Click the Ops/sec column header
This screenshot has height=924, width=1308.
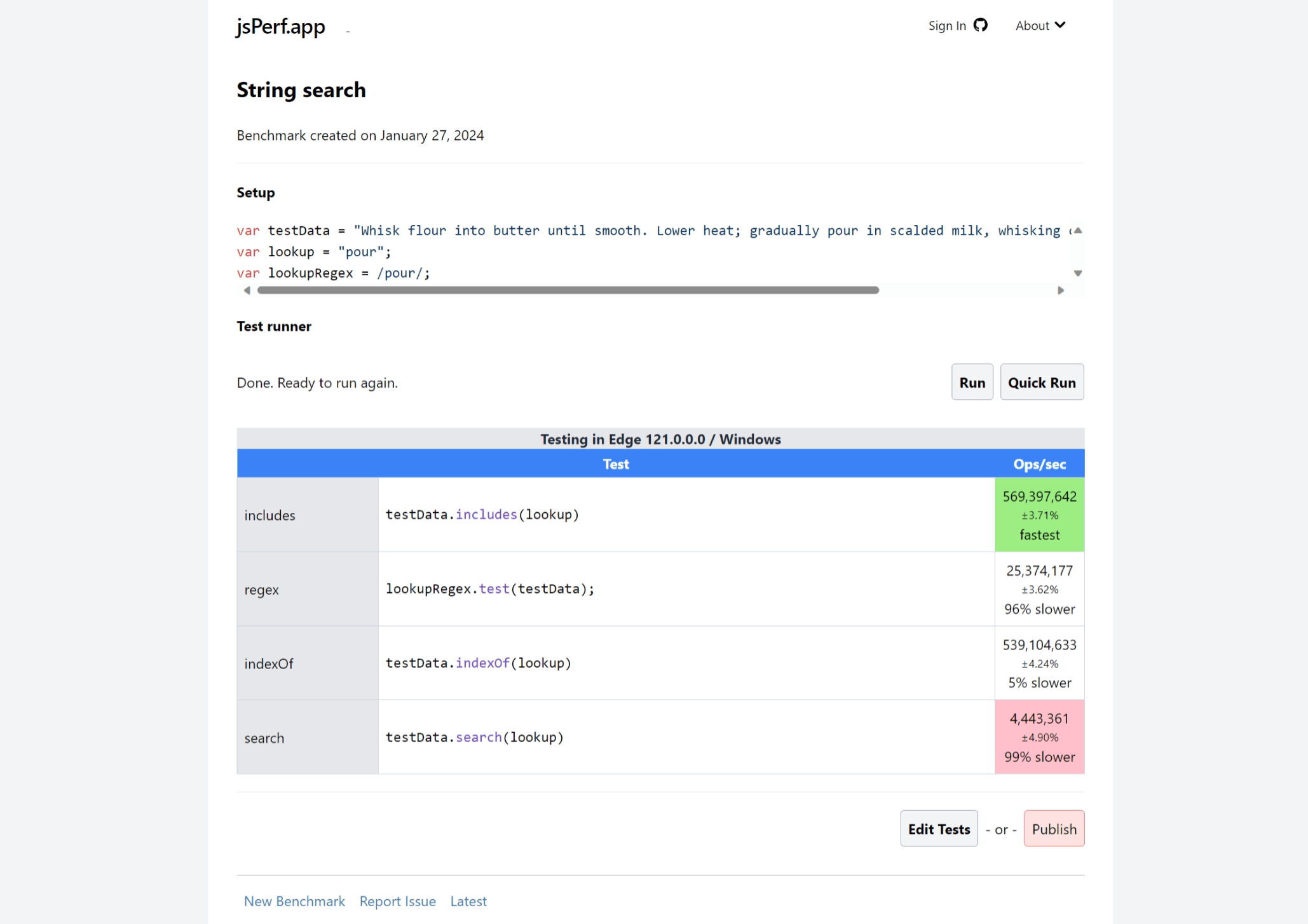(x=1040, y=464)
